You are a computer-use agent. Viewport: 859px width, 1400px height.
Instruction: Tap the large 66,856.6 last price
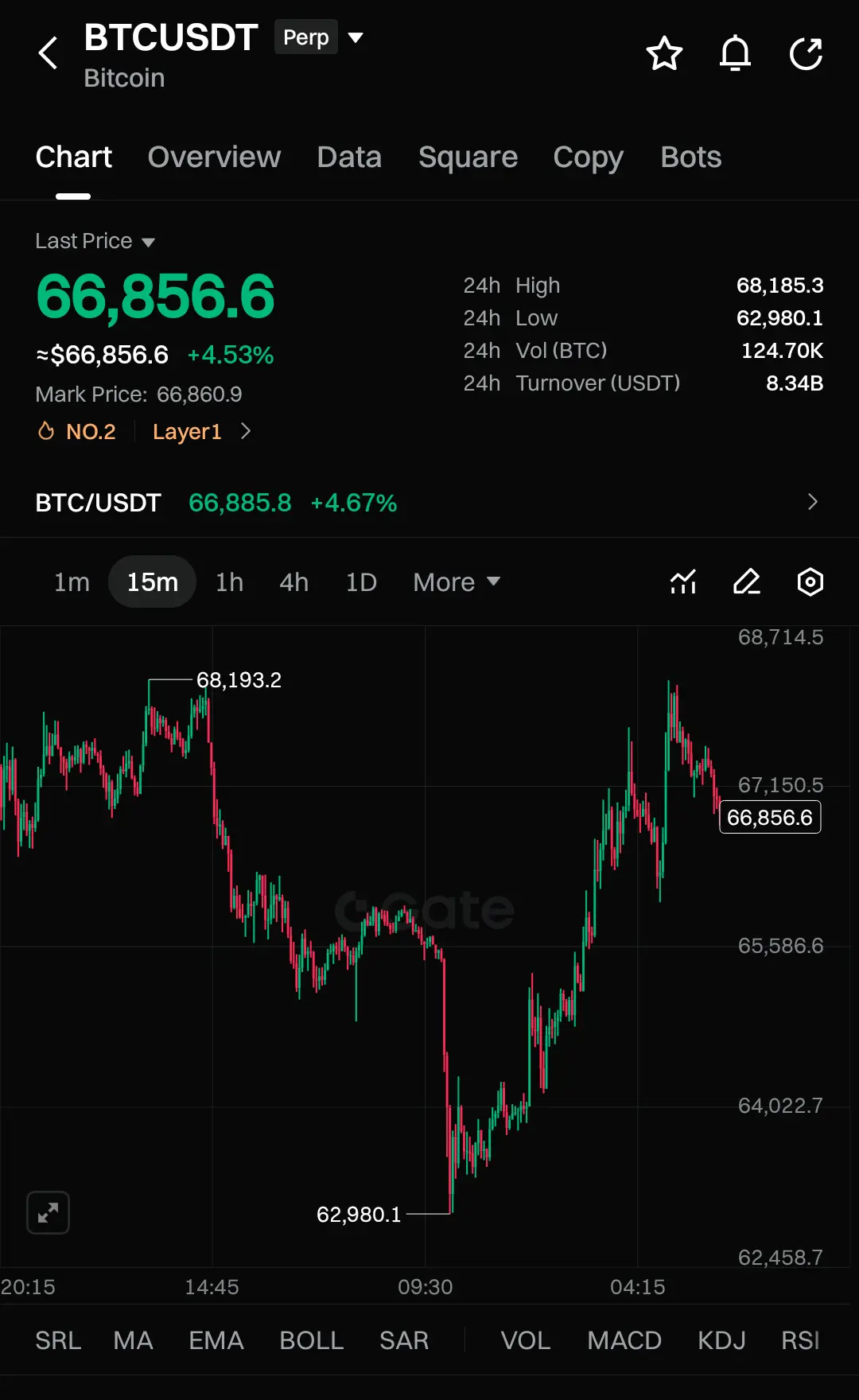click(x=155, y=297)
